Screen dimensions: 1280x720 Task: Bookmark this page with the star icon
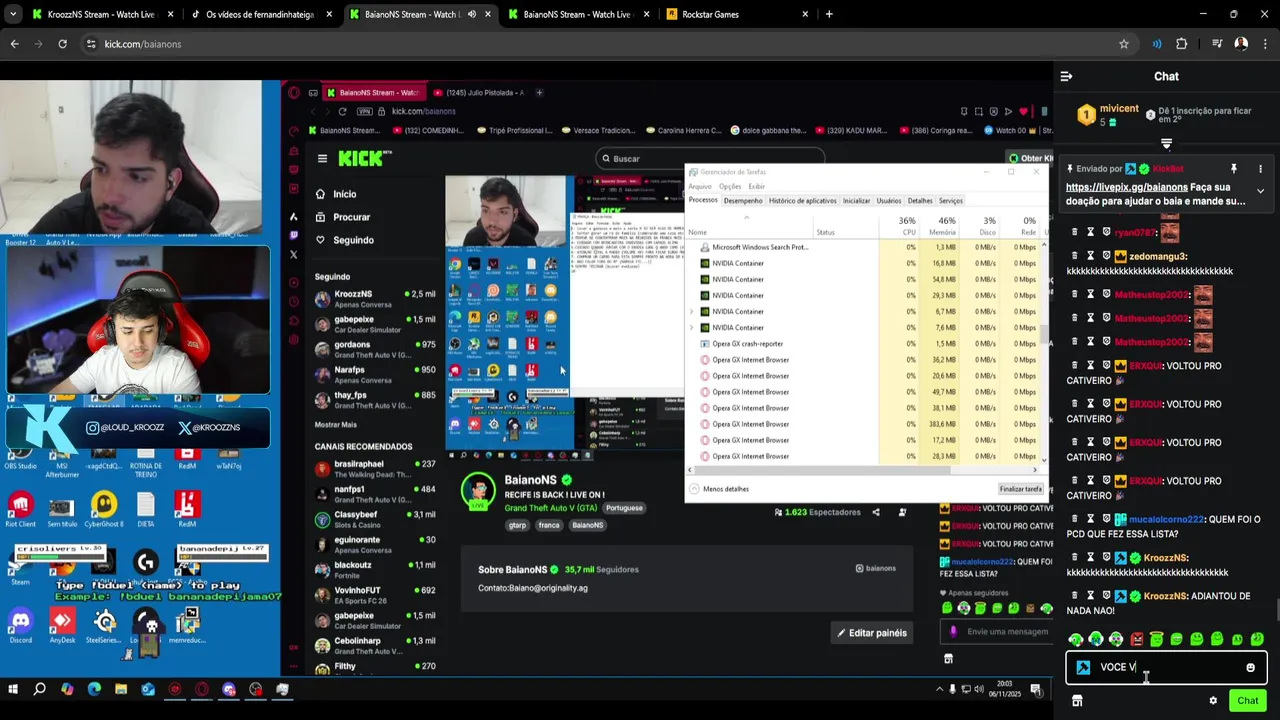pyautogui.click(x=1124, y=44)
